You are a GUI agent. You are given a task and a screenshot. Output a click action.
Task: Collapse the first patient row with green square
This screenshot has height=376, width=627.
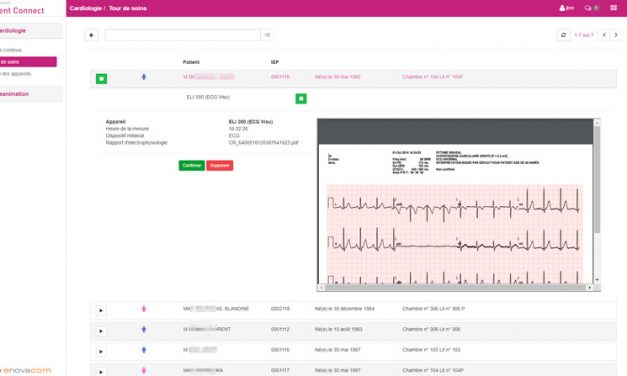click(x=102, y=79)
